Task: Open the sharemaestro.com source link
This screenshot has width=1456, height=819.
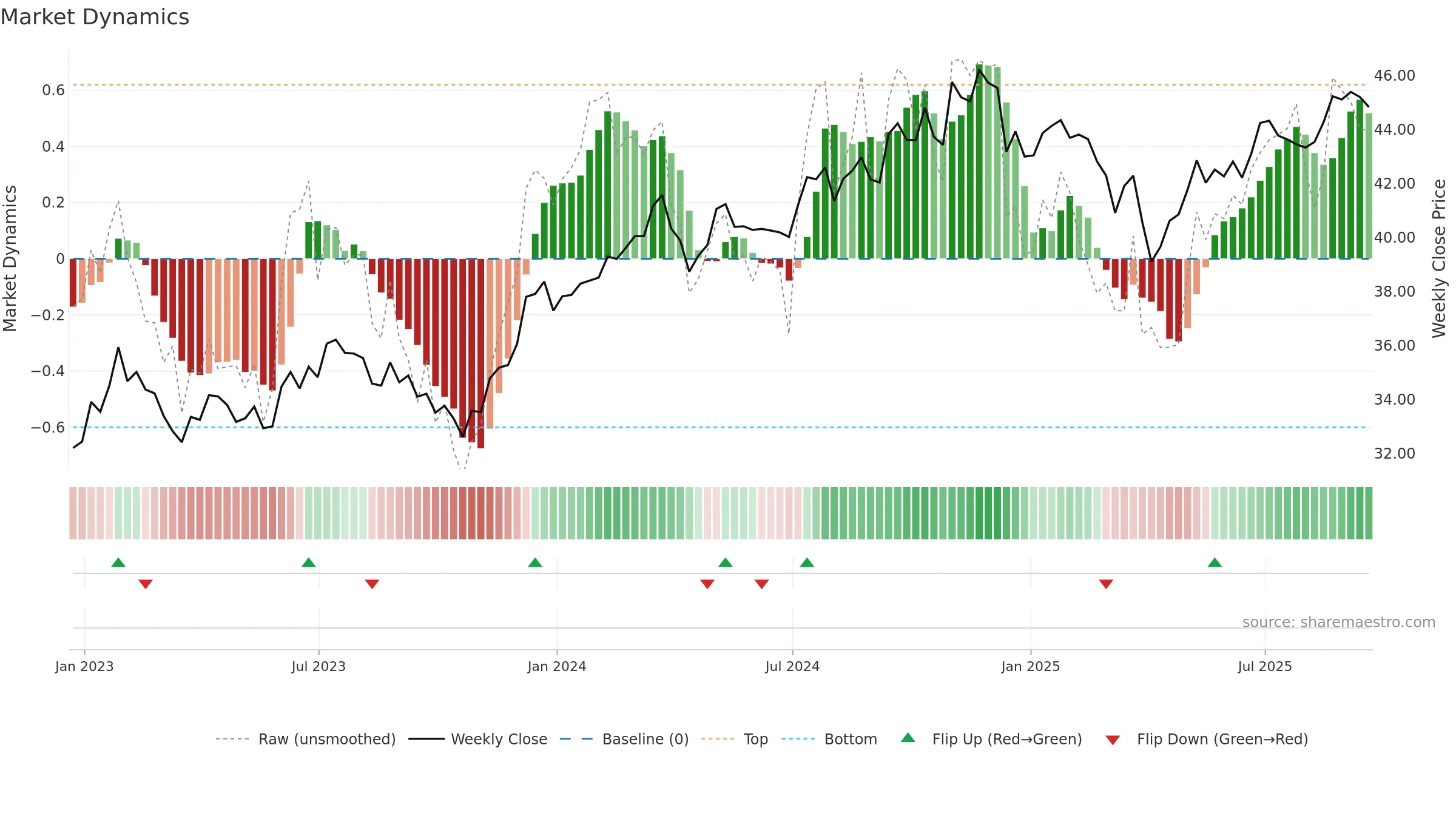Action: click(x=1339, y=622)
